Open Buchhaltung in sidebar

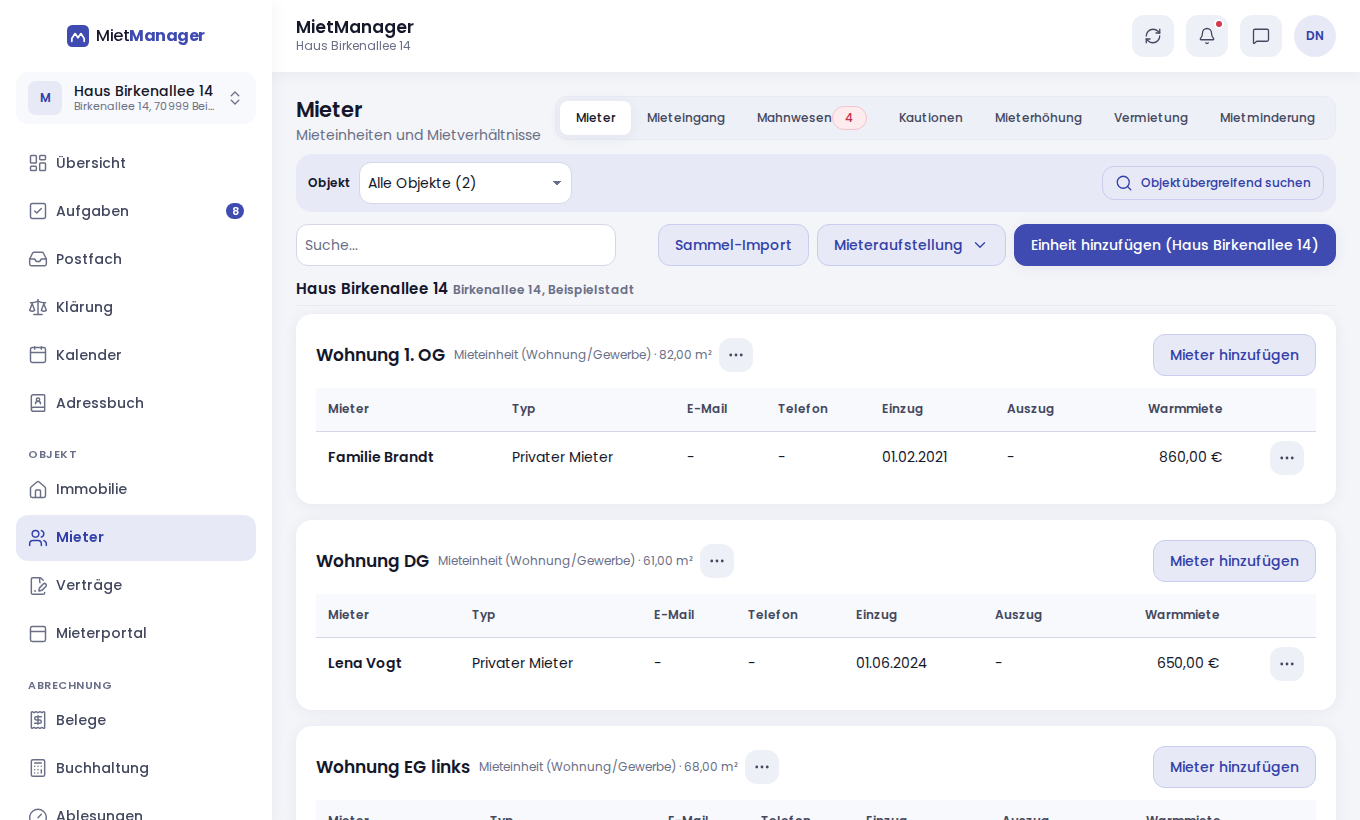coord(136,768)
